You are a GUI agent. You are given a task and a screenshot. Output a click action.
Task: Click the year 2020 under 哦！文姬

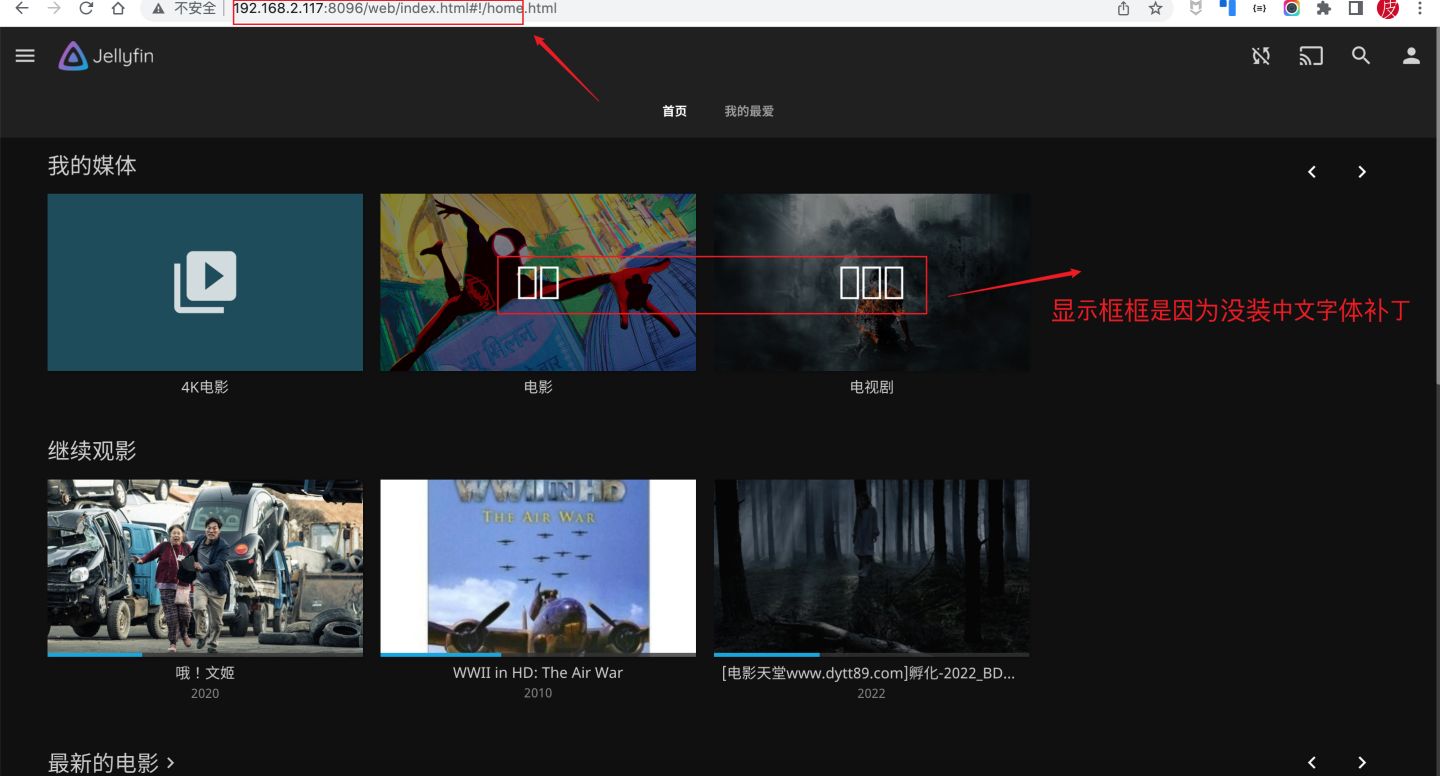pos(205,693)
